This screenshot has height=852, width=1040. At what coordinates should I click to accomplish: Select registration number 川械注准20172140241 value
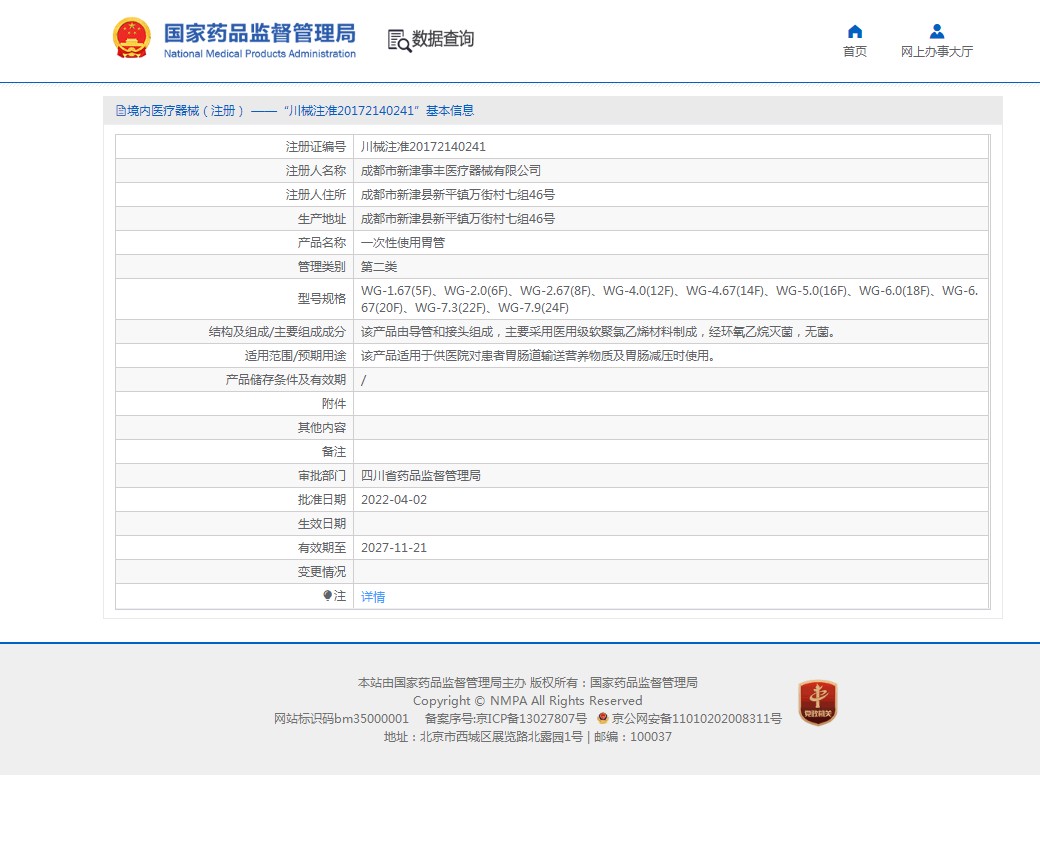[x=423, y=147]
